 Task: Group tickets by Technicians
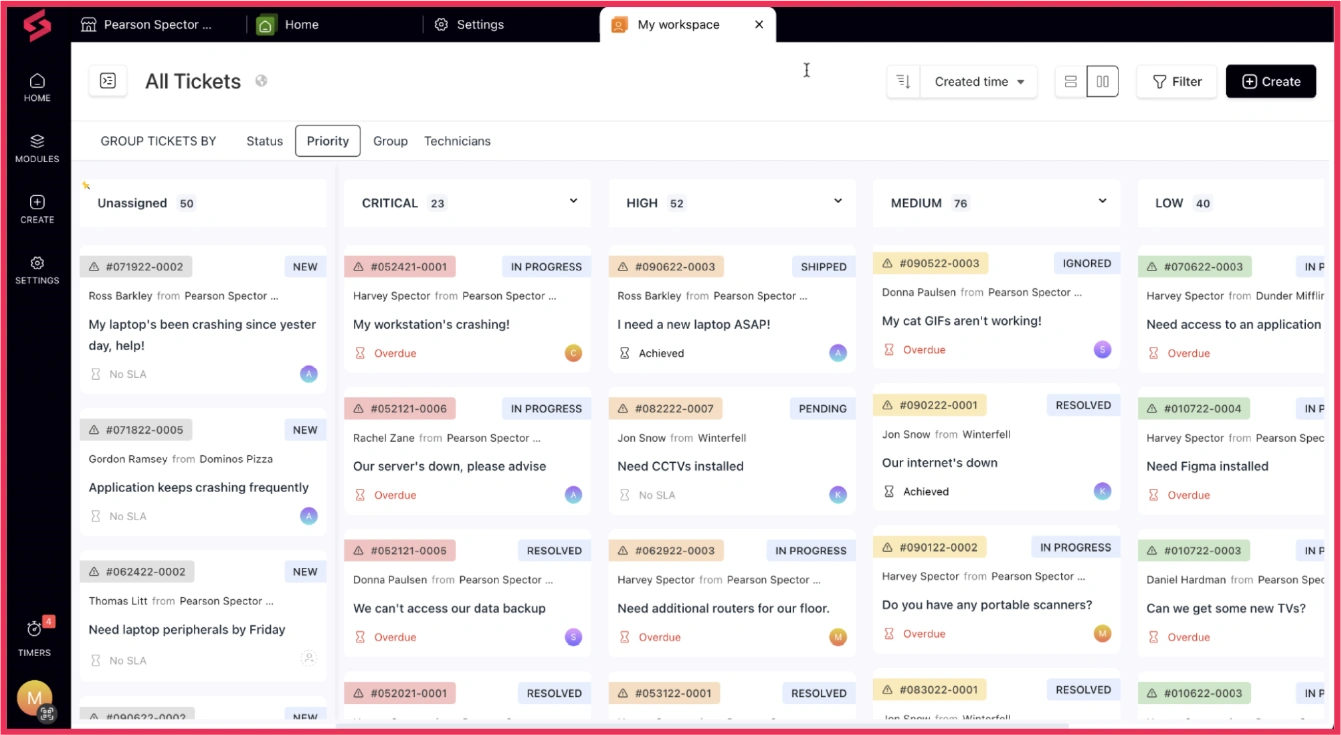457,141
